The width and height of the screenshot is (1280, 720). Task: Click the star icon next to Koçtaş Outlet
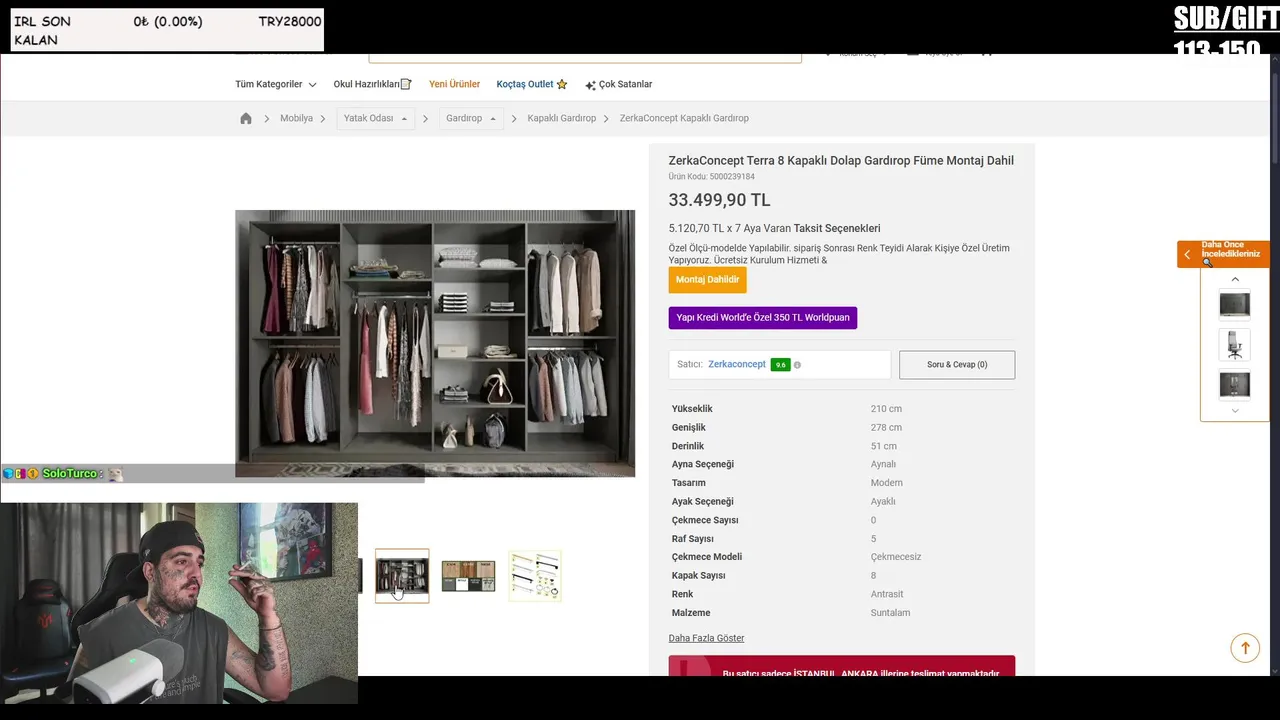(562, 84)
